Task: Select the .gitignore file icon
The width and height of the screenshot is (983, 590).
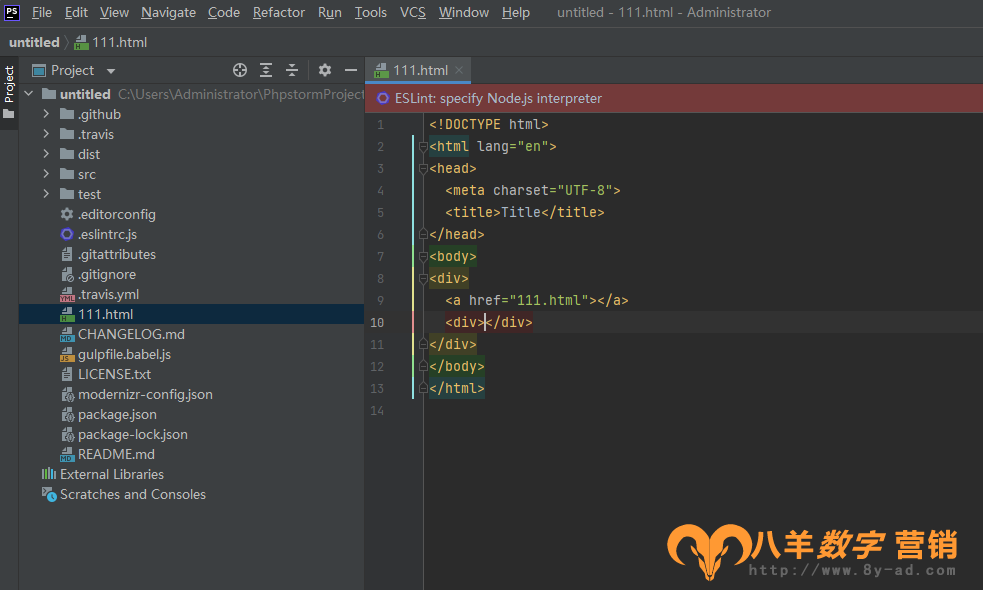Action: pyautogui.click(x=67, y=275)
